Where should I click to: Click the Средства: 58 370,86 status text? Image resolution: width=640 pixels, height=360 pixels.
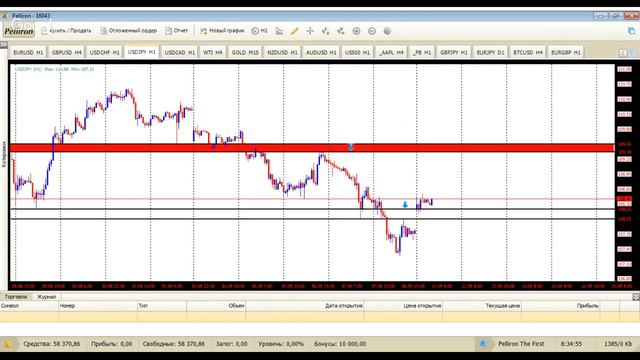[x=52, y=344]
